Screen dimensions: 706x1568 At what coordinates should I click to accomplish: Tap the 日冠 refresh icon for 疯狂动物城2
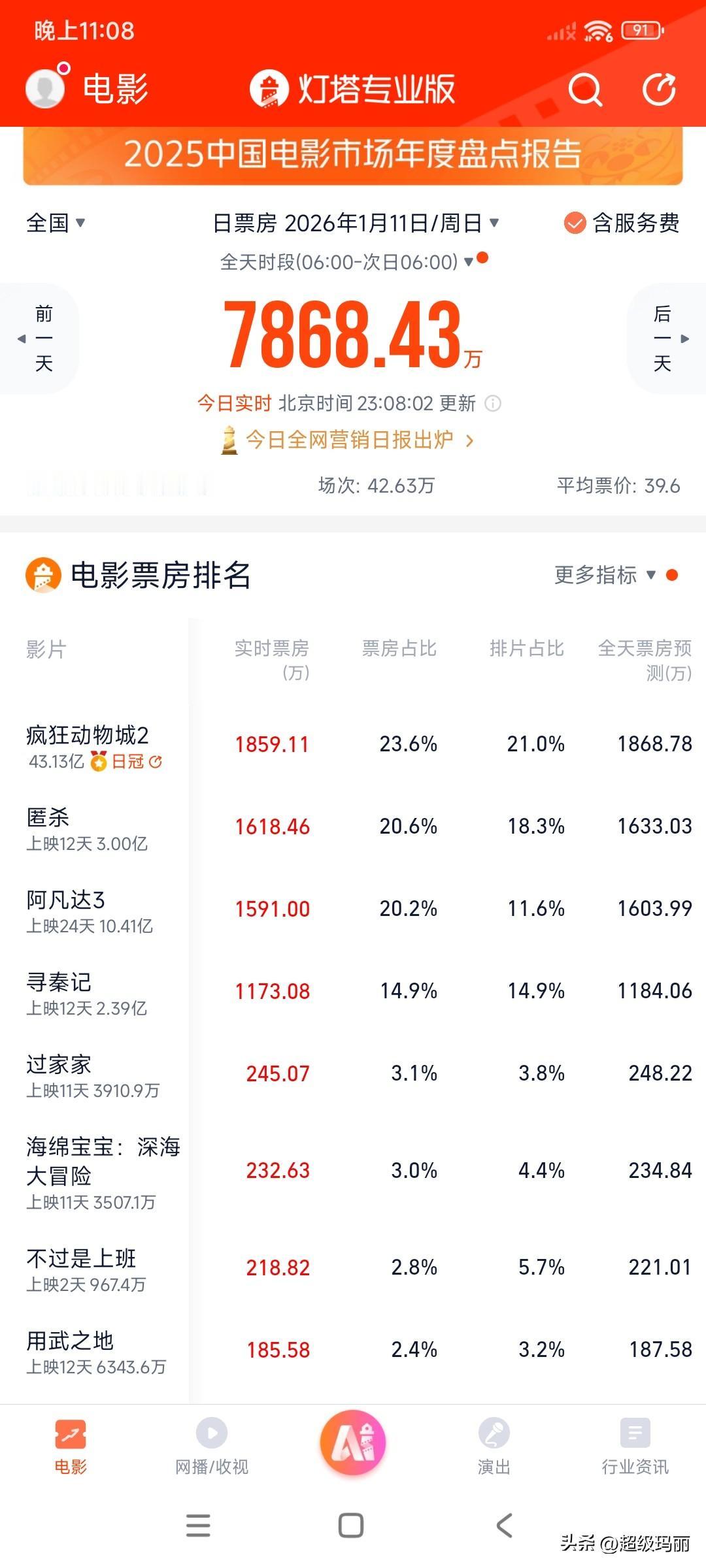pos(155,761)
